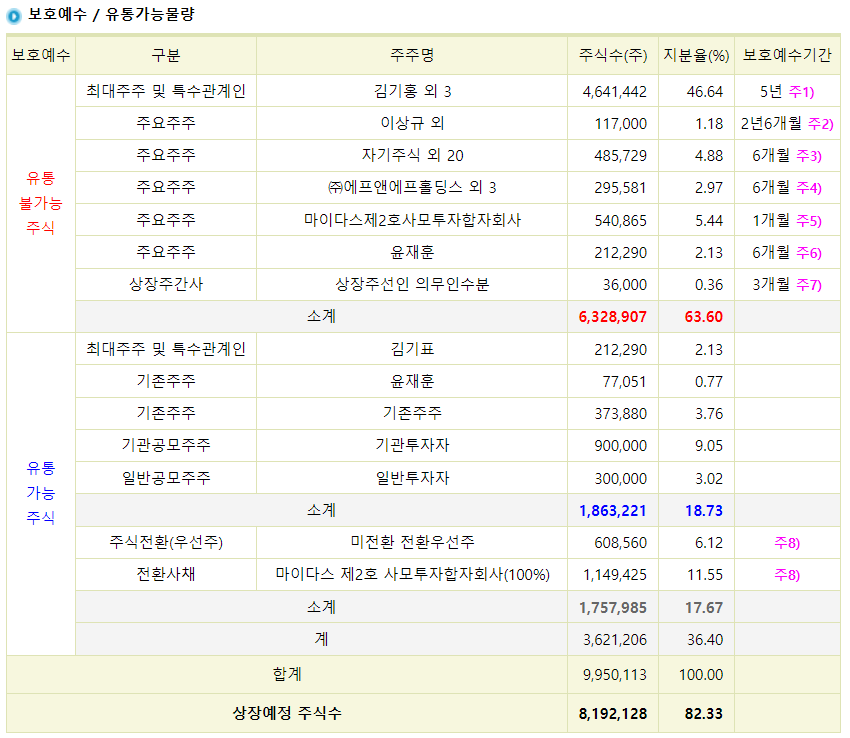Select share count 485,729
Viewport: 850px width, 738px height.
click(x=621, y=156)
